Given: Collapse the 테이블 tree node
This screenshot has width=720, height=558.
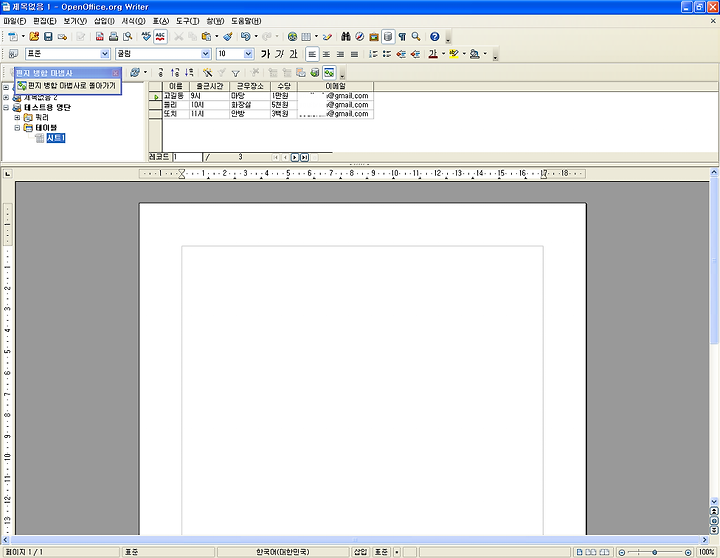Looking at the screenshot, I should pyautogui.click(x=17, y=128).
